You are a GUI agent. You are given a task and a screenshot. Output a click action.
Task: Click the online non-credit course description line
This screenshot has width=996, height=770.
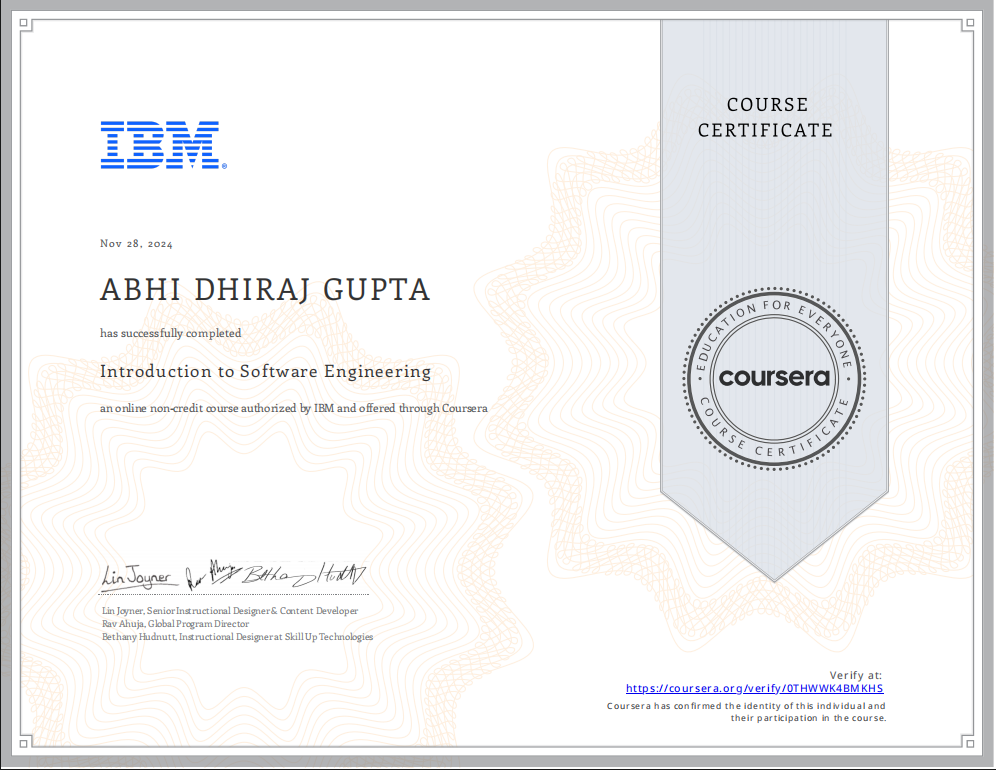[x=293, y=408]
